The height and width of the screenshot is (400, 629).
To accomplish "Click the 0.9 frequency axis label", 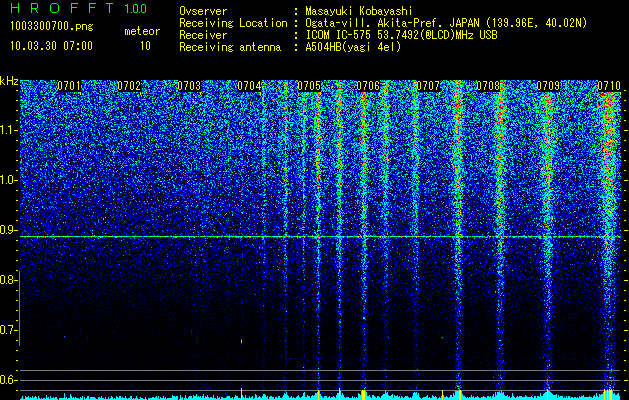I will pos(8,230).
